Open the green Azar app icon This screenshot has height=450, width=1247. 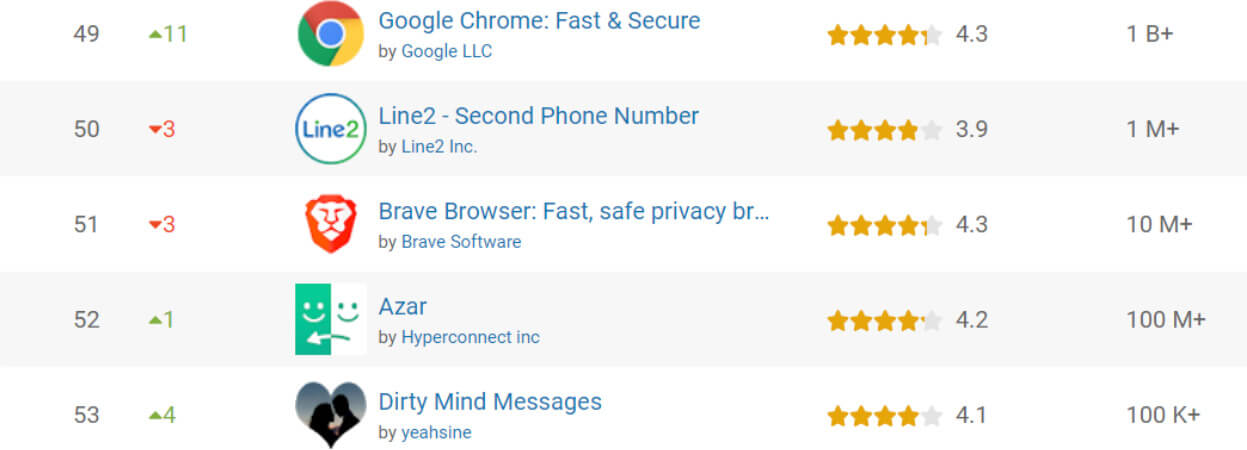331,319
